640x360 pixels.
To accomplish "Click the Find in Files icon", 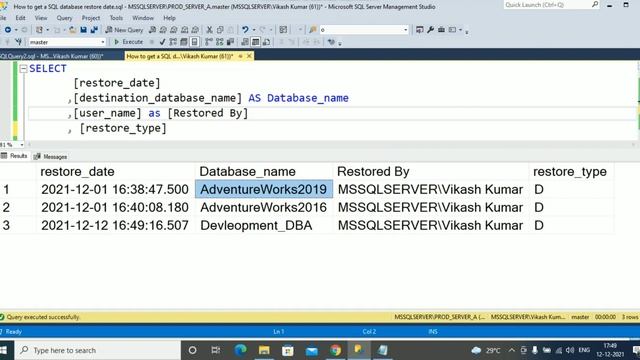I will tap(313, 30).
